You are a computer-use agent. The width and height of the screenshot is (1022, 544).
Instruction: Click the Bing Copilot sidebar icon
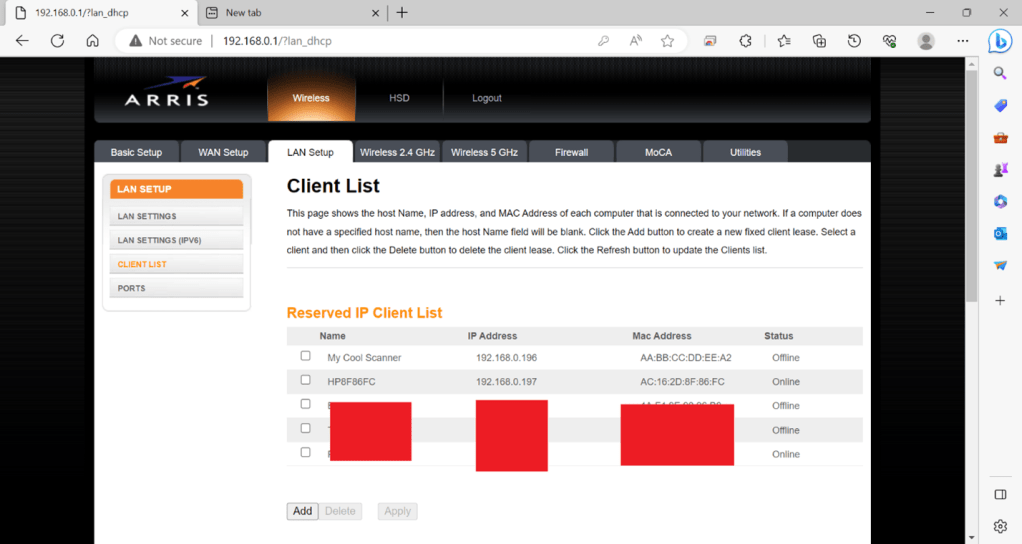point(1000,41)
